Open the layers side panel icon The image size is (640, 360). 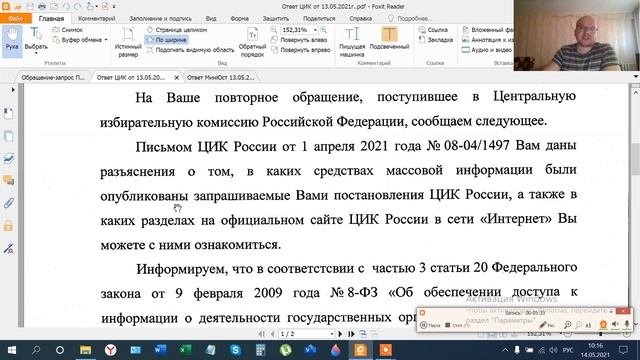pyautogui.click(x=8, y=159)
